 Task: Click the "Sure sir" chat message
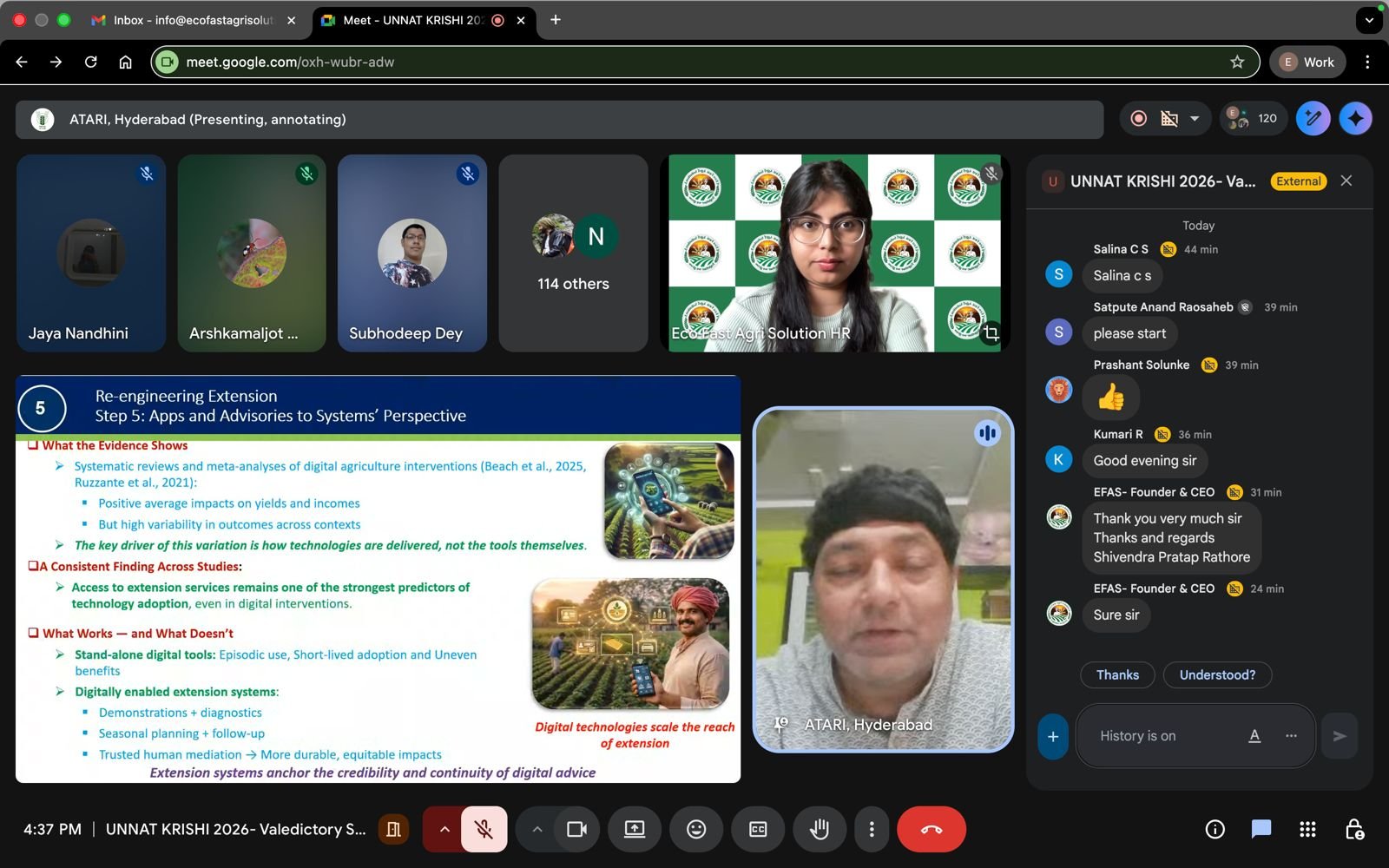[1116, 615]
